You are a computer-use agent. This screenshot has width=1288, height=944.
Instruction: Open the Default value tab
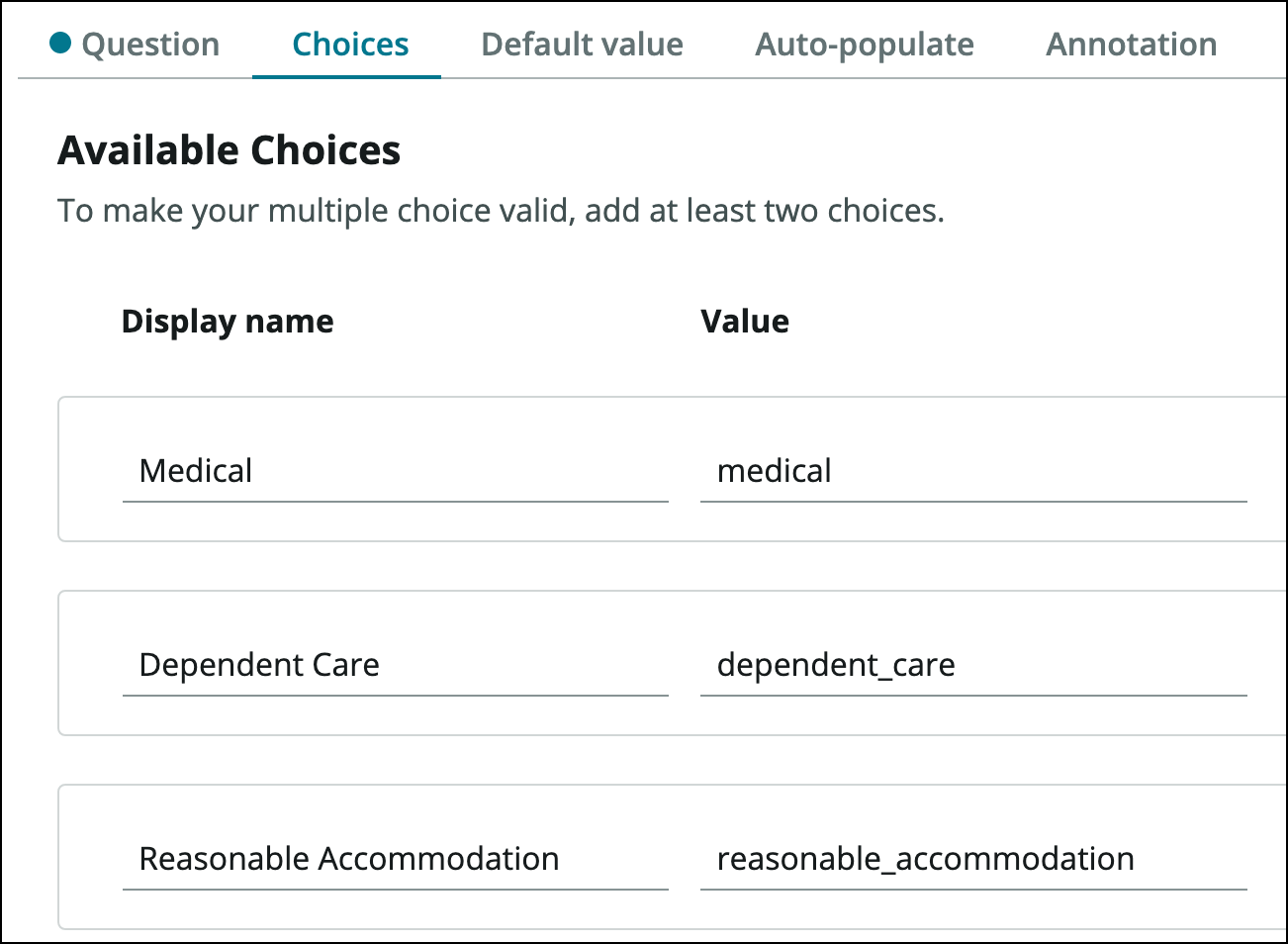click(x=582, y=45)
